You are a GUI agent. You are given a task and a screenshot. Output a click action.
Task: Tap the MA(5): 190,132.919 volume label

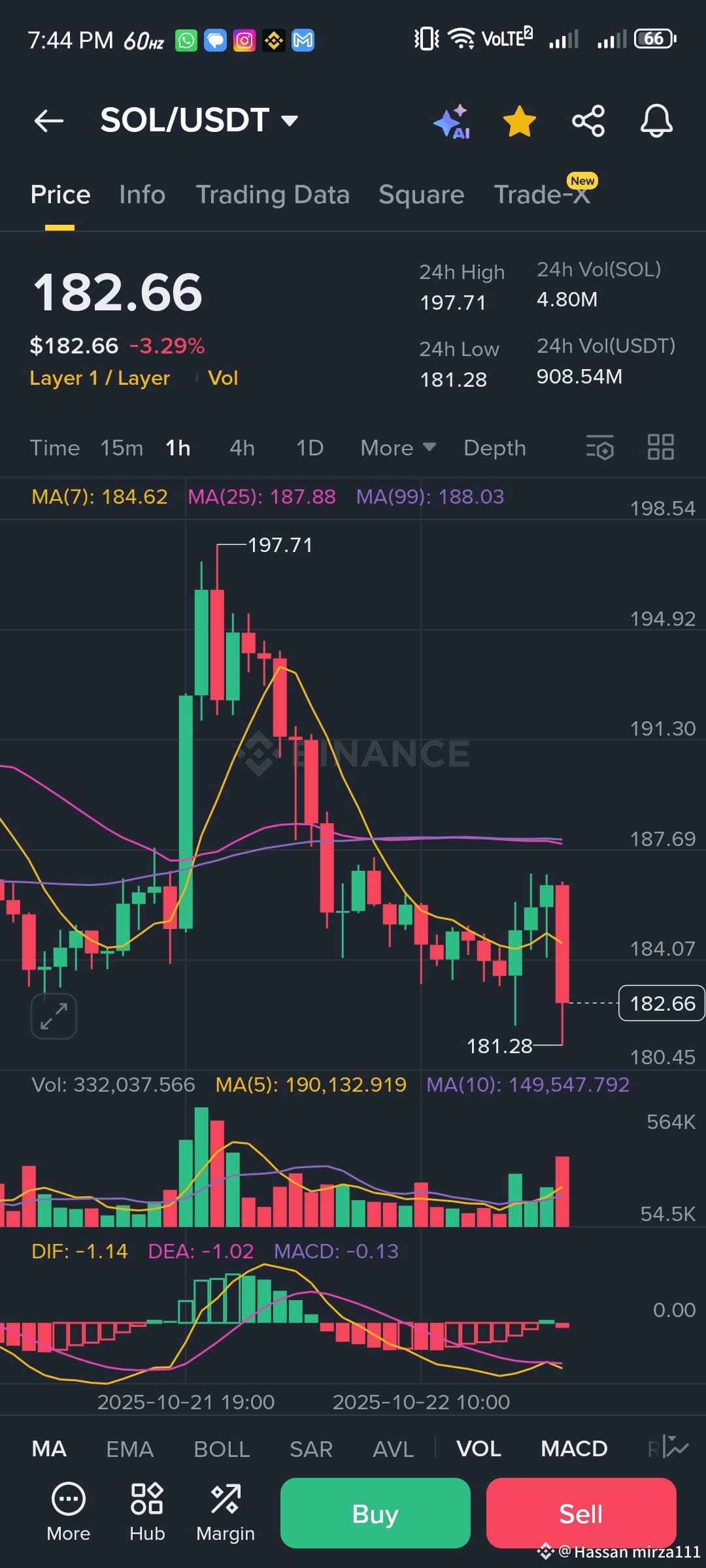(311, 1085)
